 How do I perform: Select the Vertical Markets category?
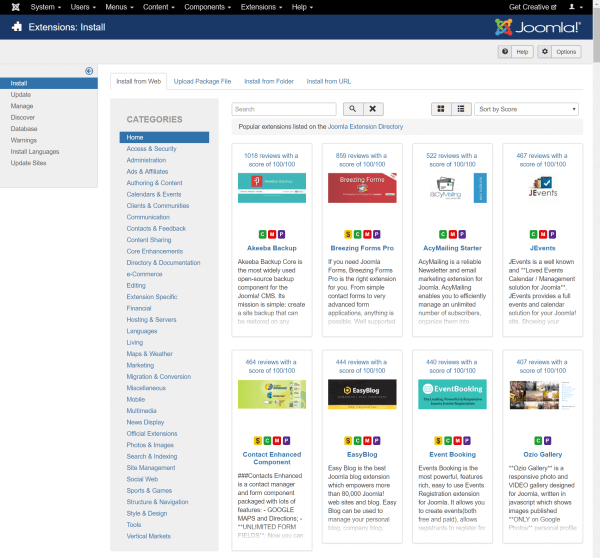pos(148,536)
